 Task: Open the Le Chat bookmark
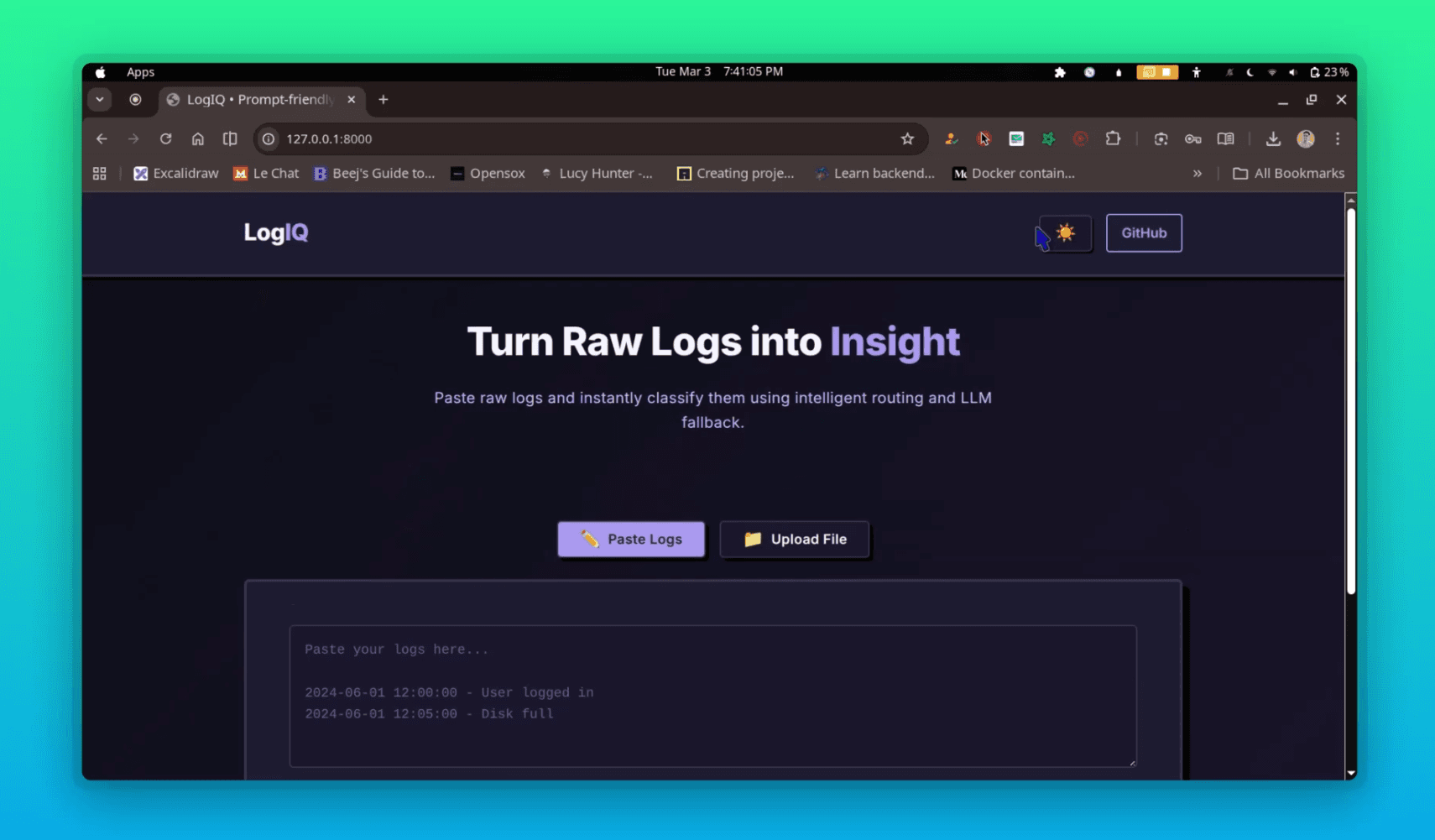click(266, 174)
